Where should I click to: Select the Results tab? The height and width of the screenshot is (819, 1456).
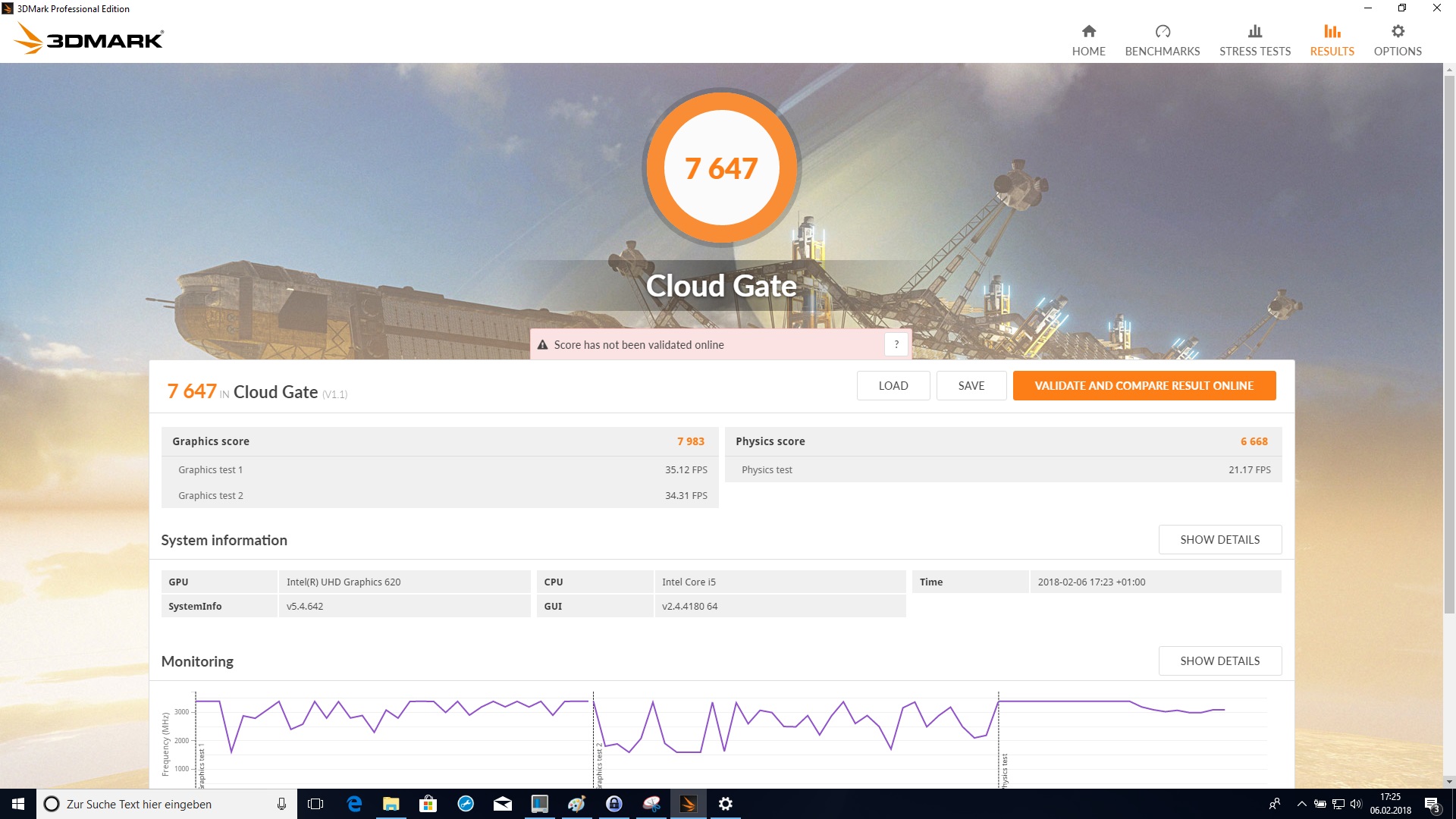point(1332,40)
